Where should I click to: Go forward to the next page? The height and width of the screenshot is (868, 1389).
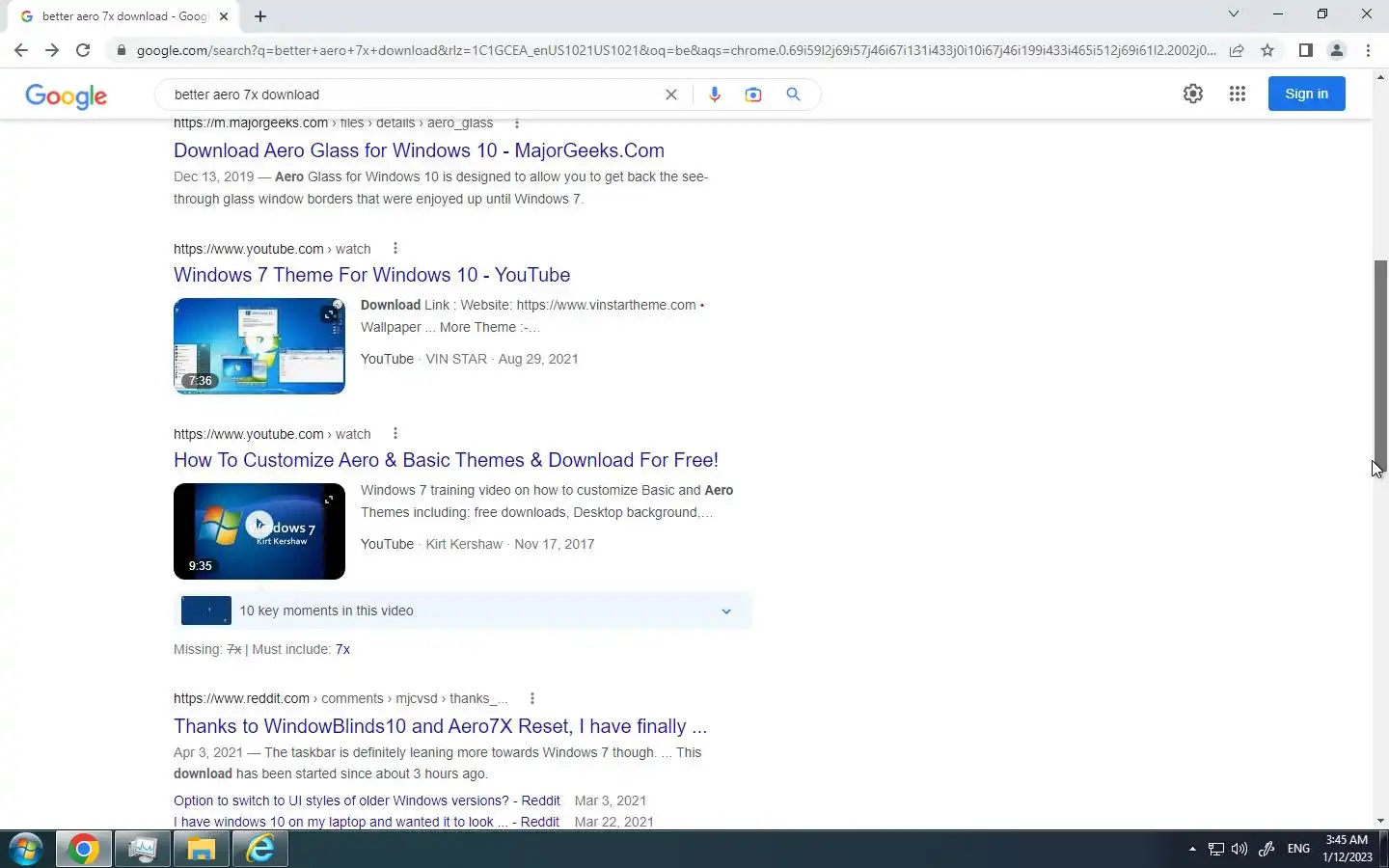pos(52,50)
